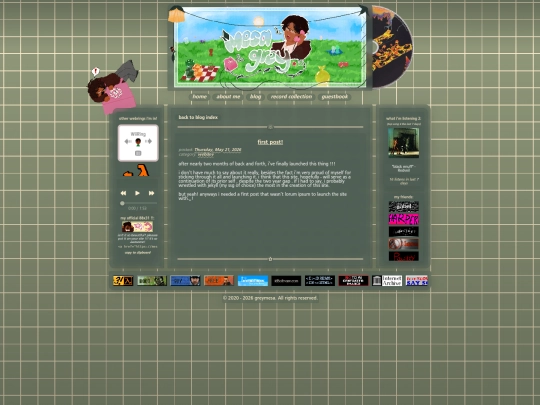Viewport: 540px width, 405px height.
Task: Skip forward in the music player
Action: [x=152, y=193]
